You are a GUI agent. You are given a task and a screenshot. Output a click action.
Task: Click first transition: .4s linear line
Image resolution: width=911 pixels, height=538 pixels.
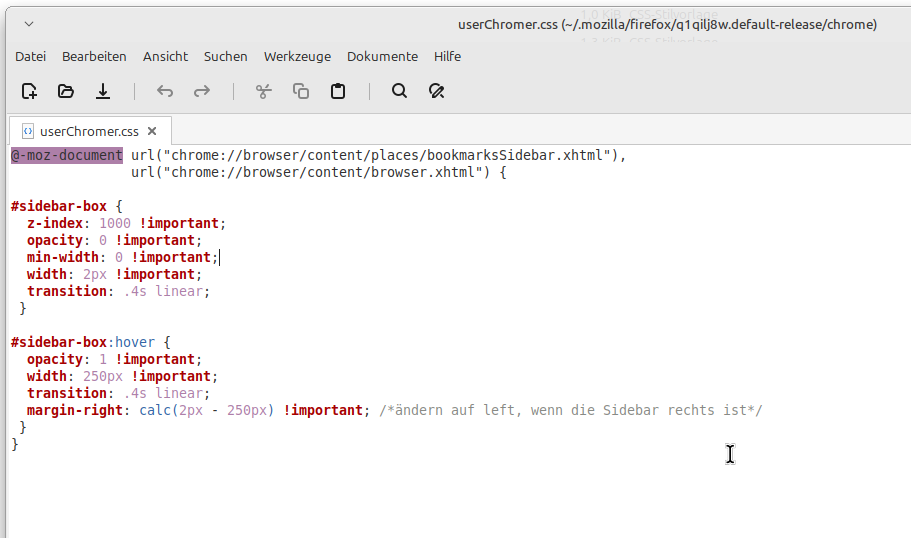(118, 291)
